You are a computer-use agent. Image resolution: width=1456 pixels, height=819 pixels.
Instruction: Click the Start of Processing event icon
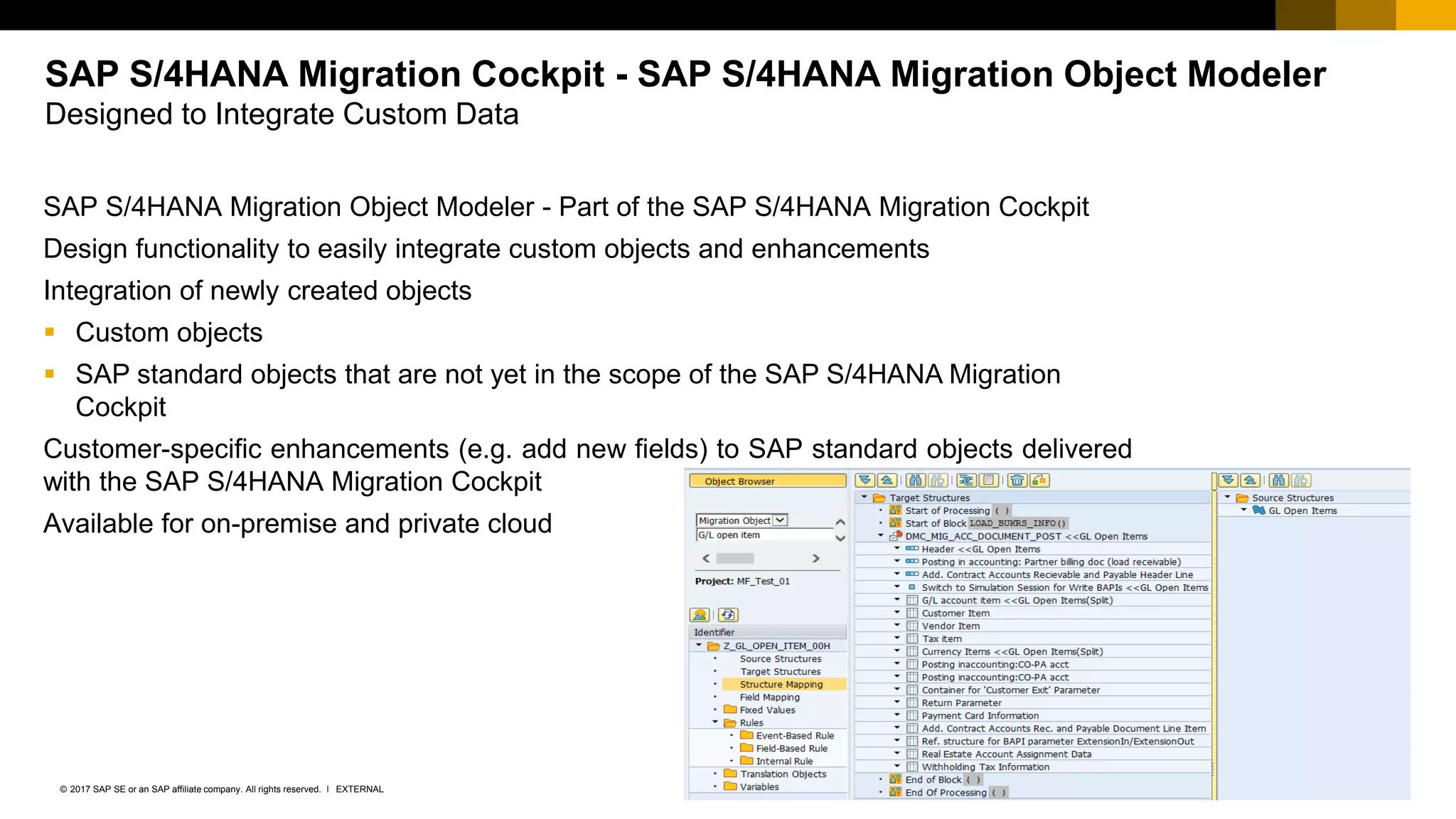tap(895, 510)
